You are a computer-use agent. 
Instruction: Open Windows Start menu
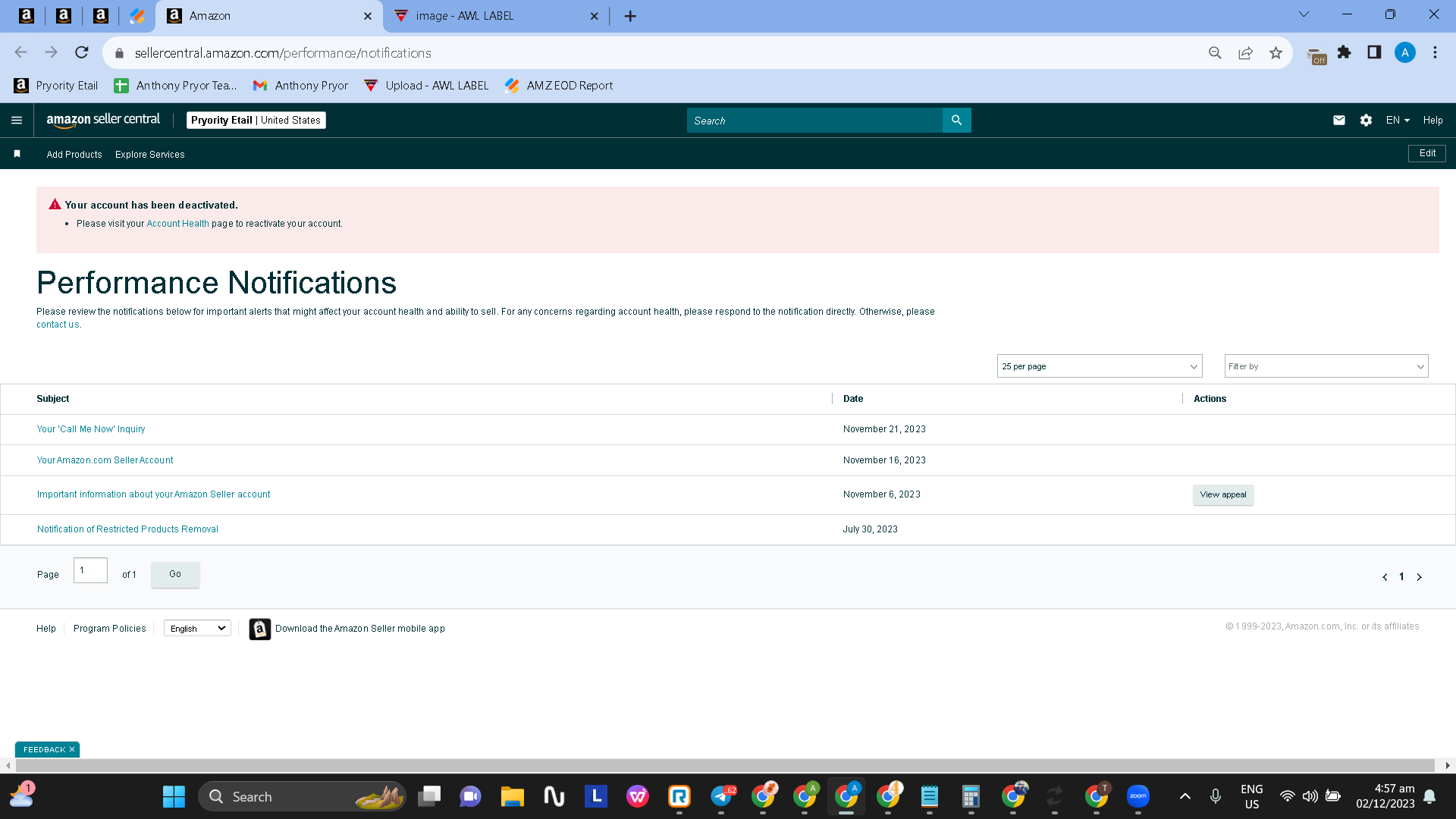coord(174,796)
